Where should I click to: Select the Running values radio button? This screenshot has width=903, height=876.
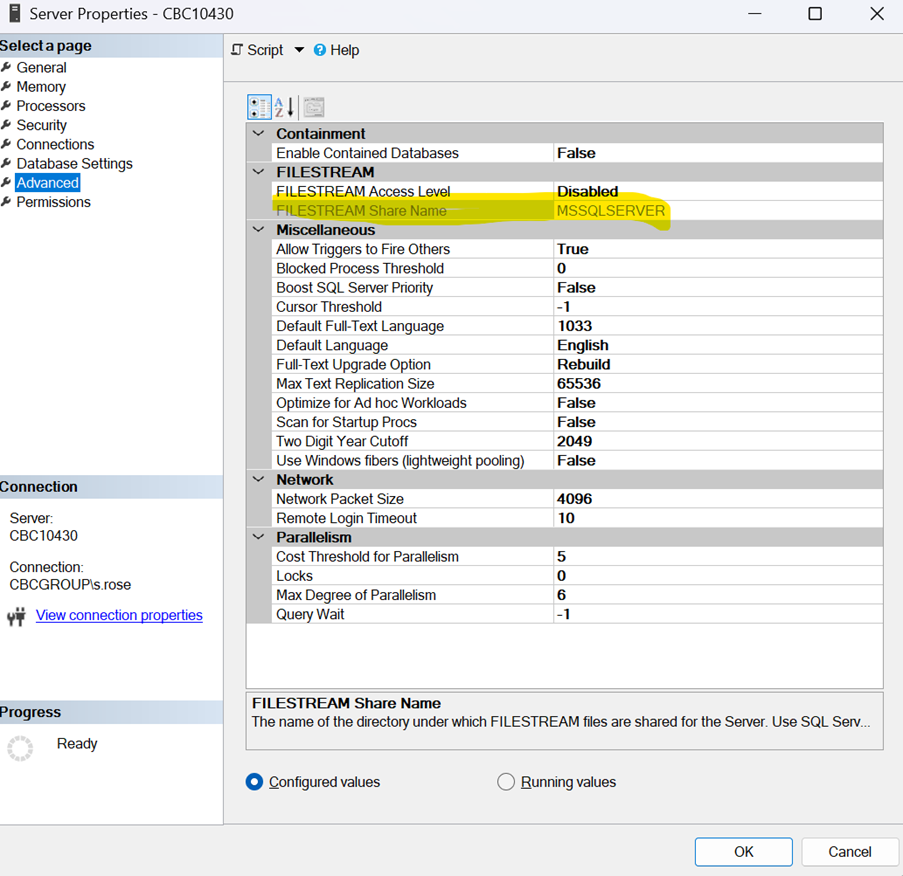506,782
